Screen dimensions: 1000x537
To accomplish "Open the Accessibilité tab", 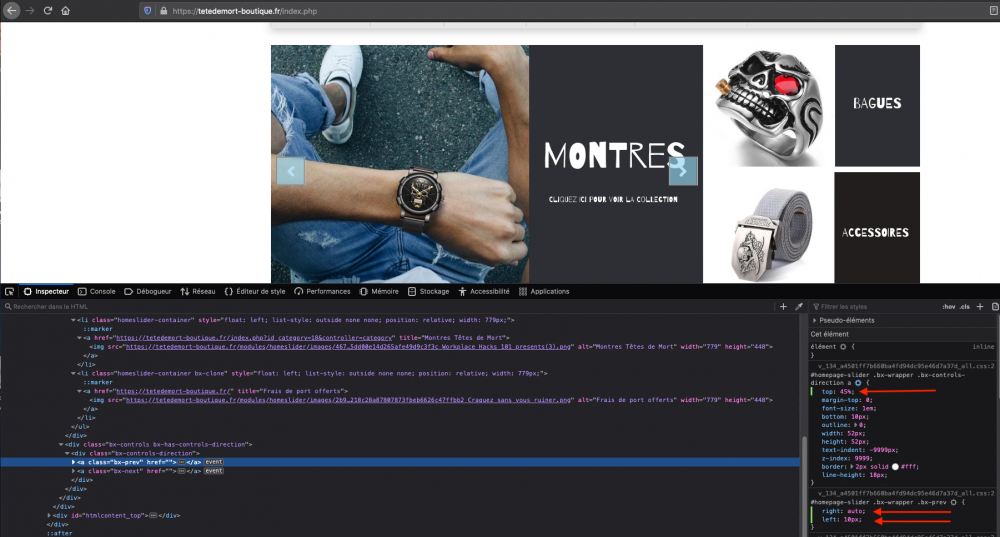I will (484, 291).
